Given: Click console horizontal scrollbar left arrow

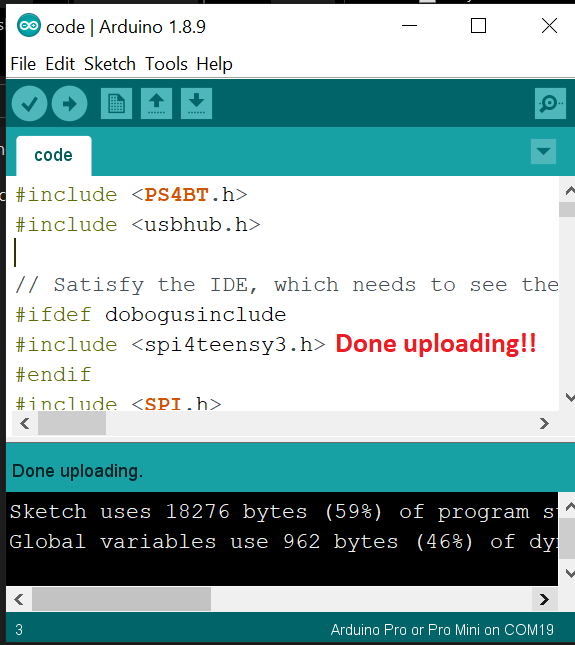Looking at the screenshot, I should pos(19,599).
